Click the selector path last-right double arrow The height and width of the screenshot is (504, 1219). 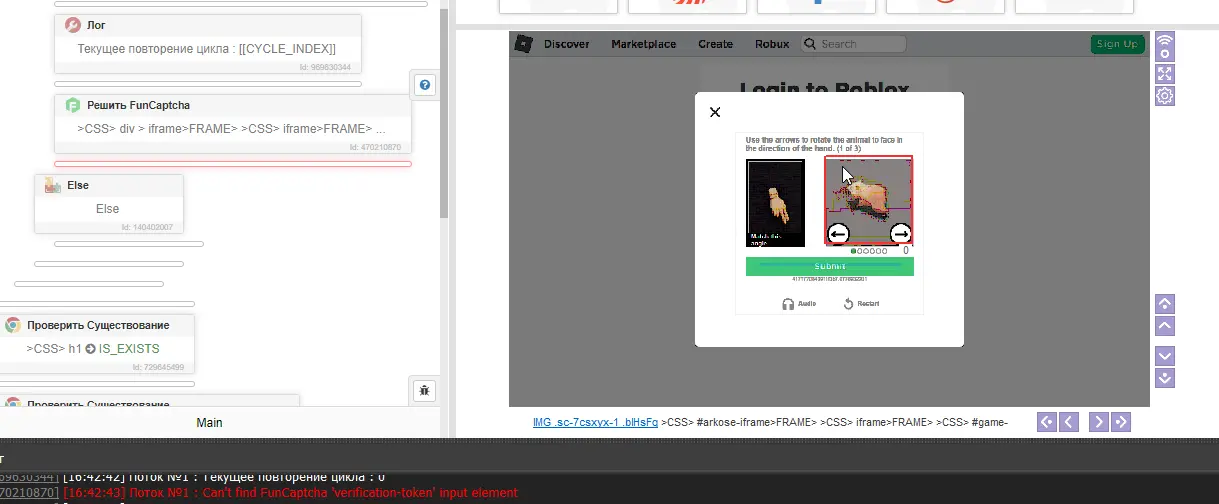(1120, 422)
